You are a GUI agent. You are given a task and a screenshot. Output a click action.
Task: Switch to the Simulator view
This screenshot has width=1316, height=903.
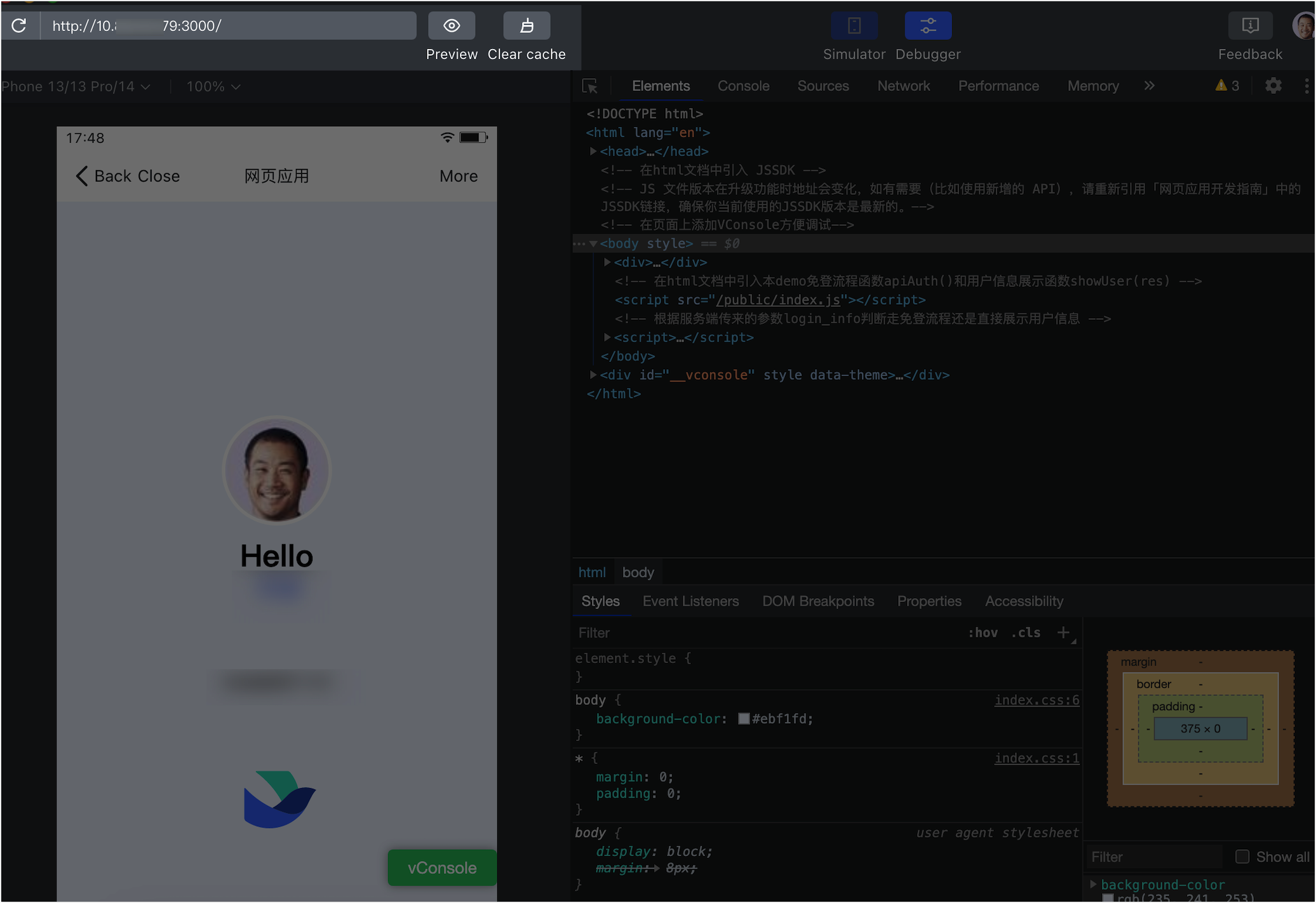click(854, 25)
